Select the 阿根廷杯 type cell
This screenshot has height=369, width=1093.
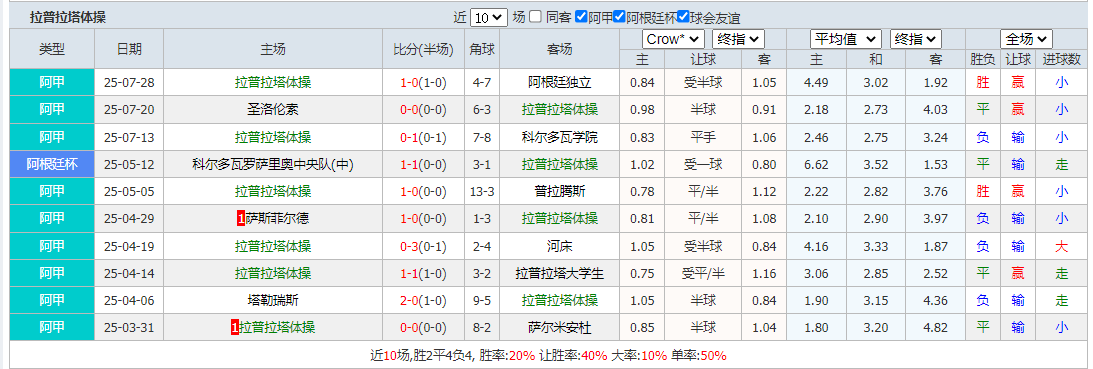point(52,165)
